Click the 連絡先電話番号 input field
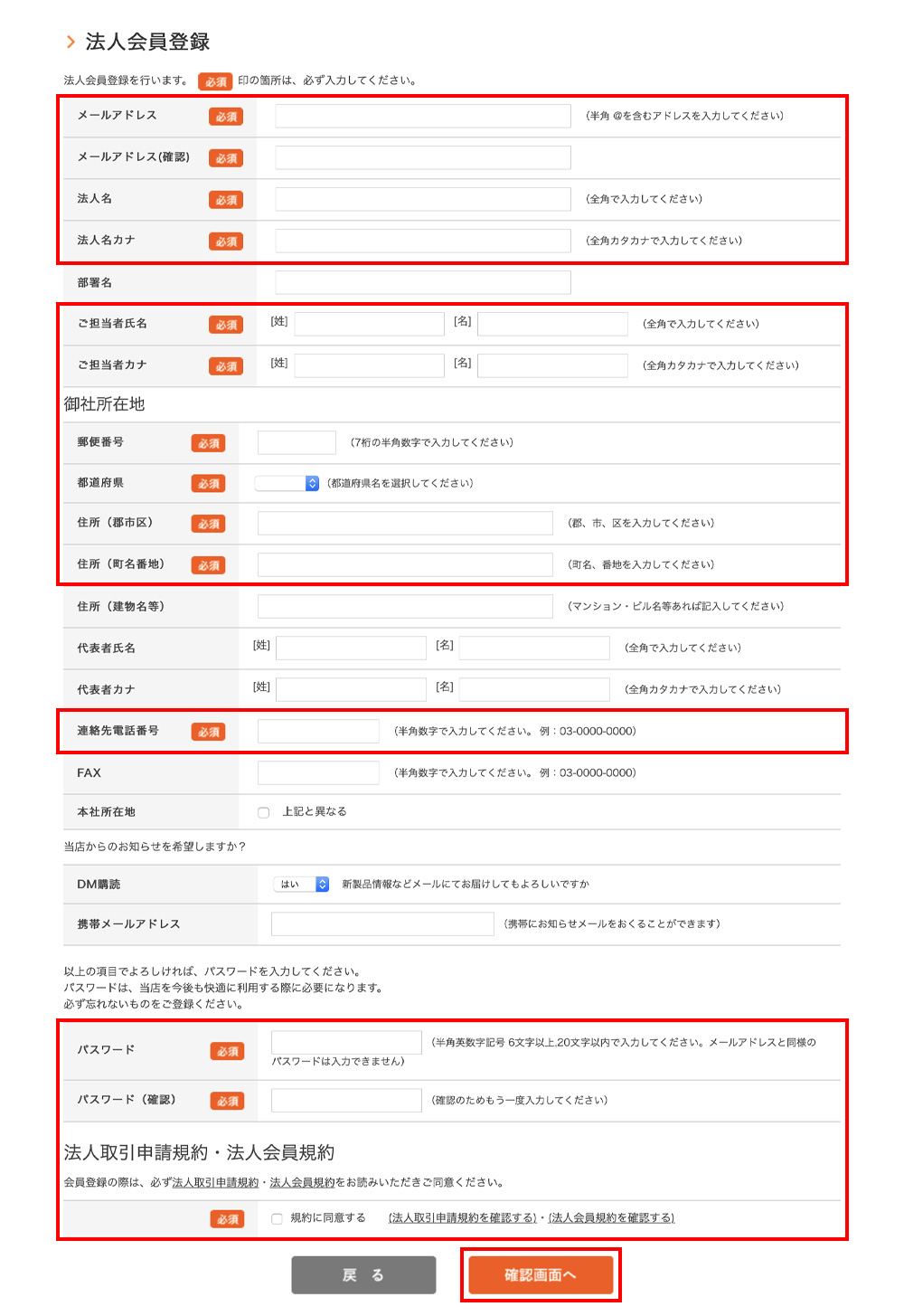The image size is (904, 1316). 318,731
